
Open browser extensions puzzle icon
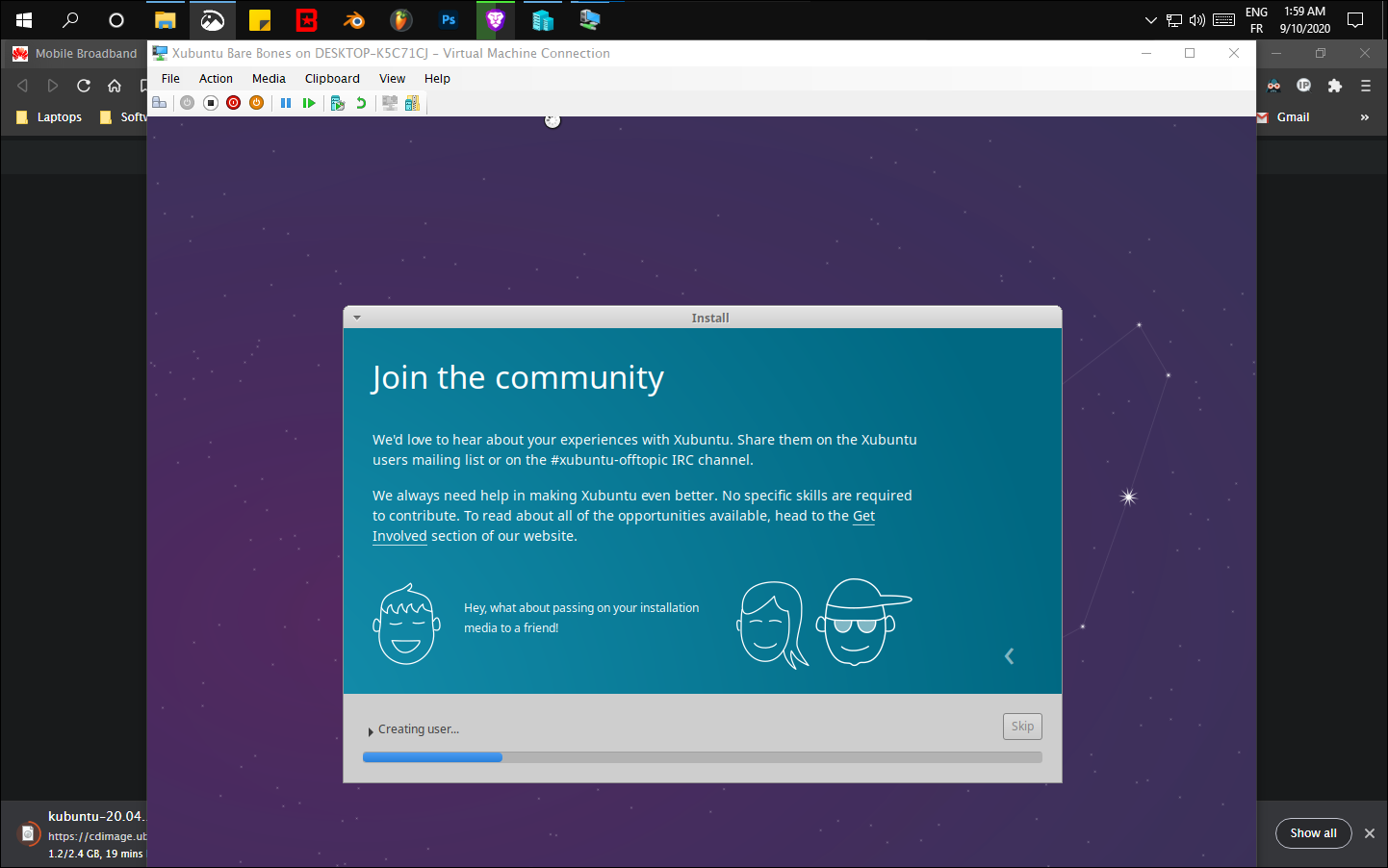pos(1335,86)
